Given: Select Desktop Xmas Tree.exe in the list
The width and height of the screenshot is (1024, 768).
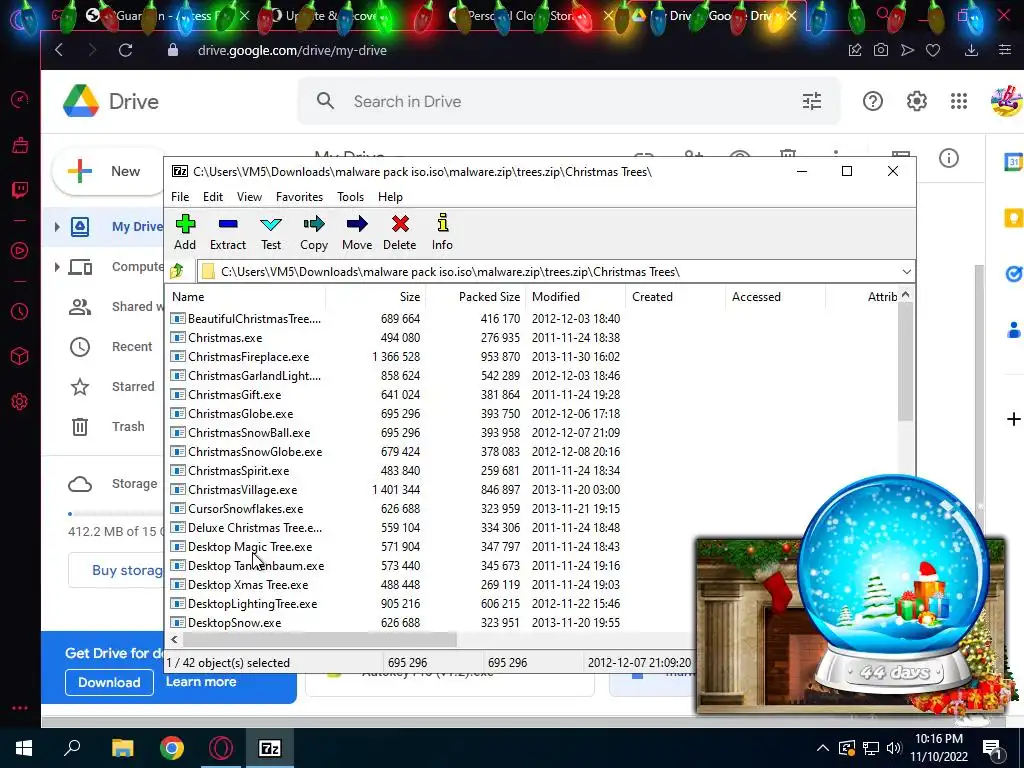Looking at the screenshot, I should coord(248,584).
